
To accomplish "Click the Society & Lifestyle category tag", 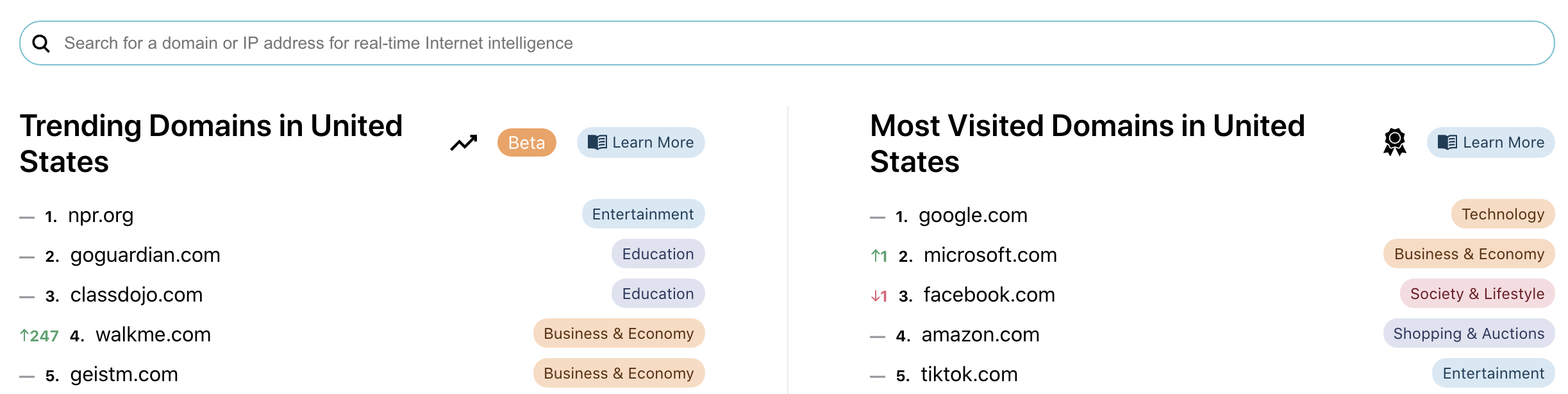I will coord(1477,293).
